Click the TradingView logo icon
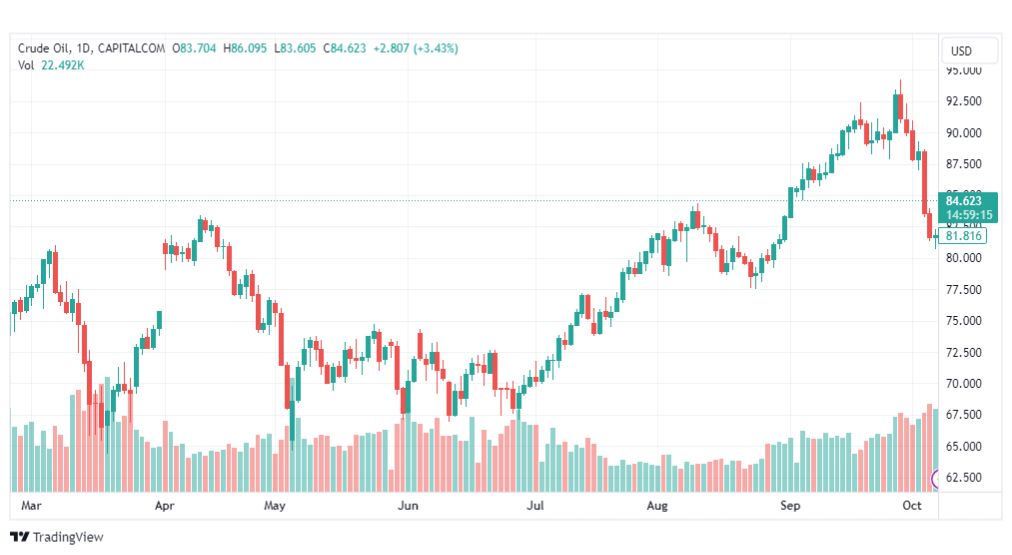The width and height of the screenshot is (1012, 555). tap(20, 537)
